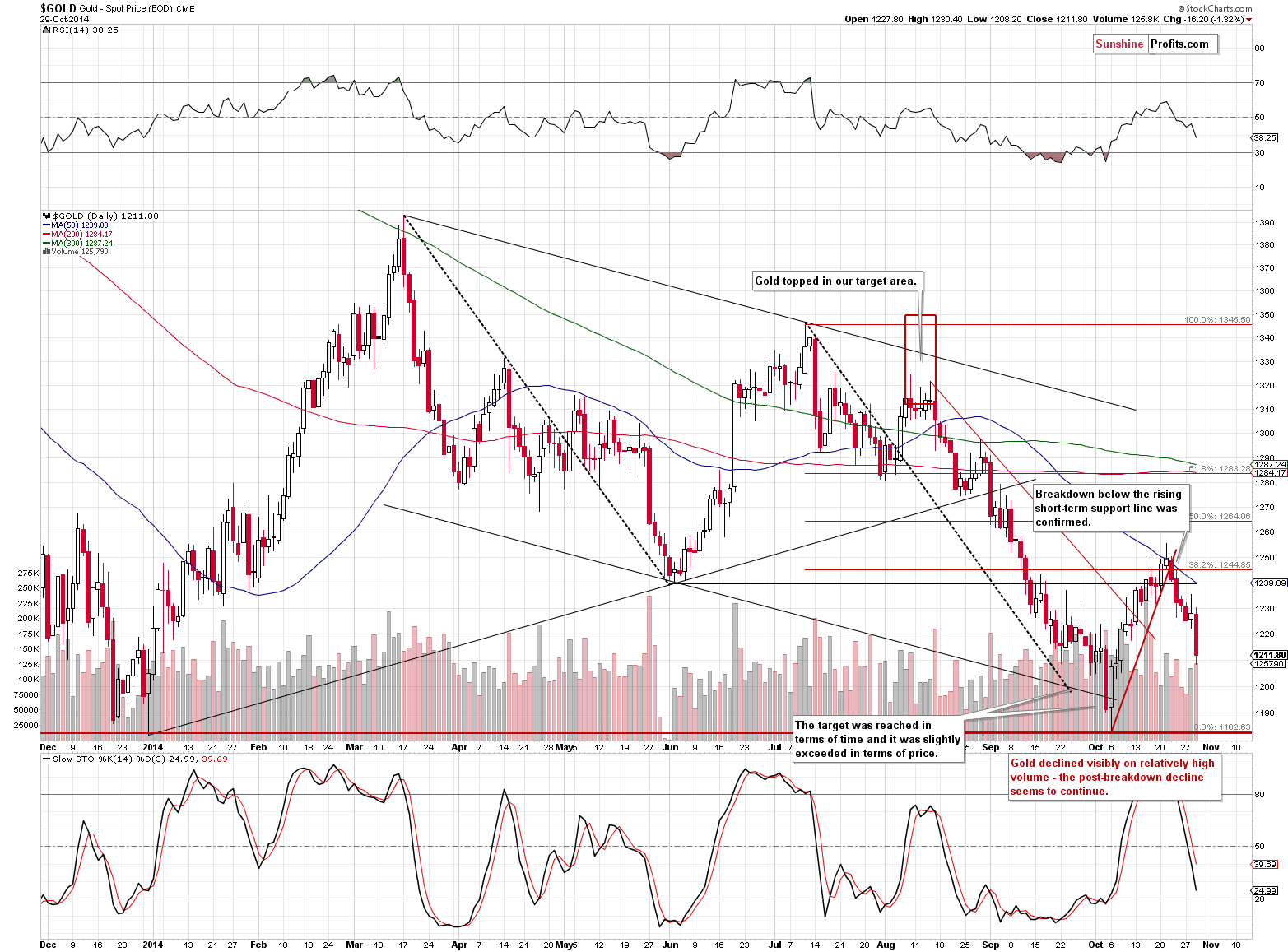The width and height of the screenshot is (1288, 952).
Task: Click the 0.0%: 1182.63 Fibonacci label
Action: coord(1222,727)
